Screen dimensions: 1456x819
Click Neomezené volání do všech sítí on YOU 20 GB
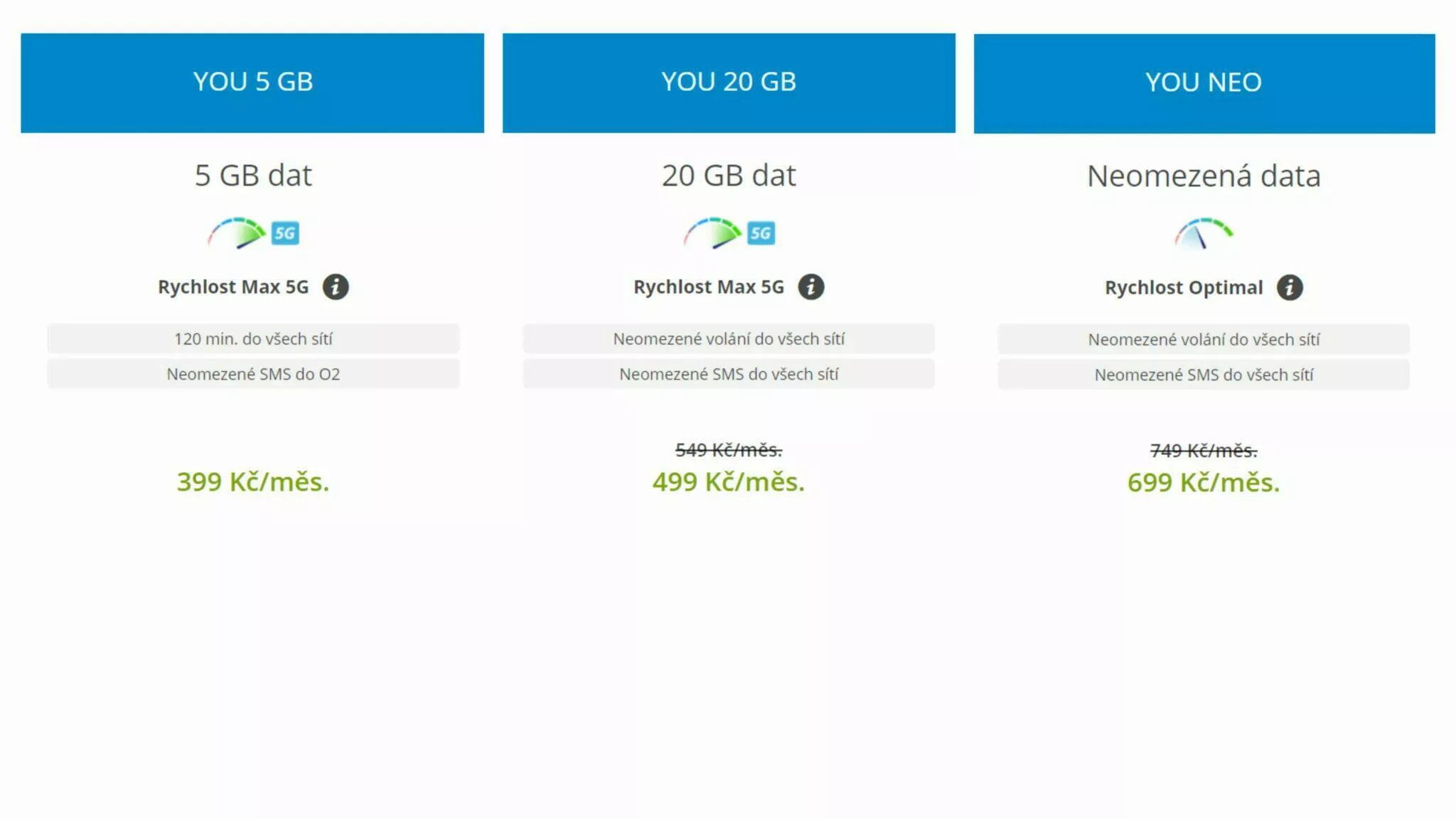729,339
